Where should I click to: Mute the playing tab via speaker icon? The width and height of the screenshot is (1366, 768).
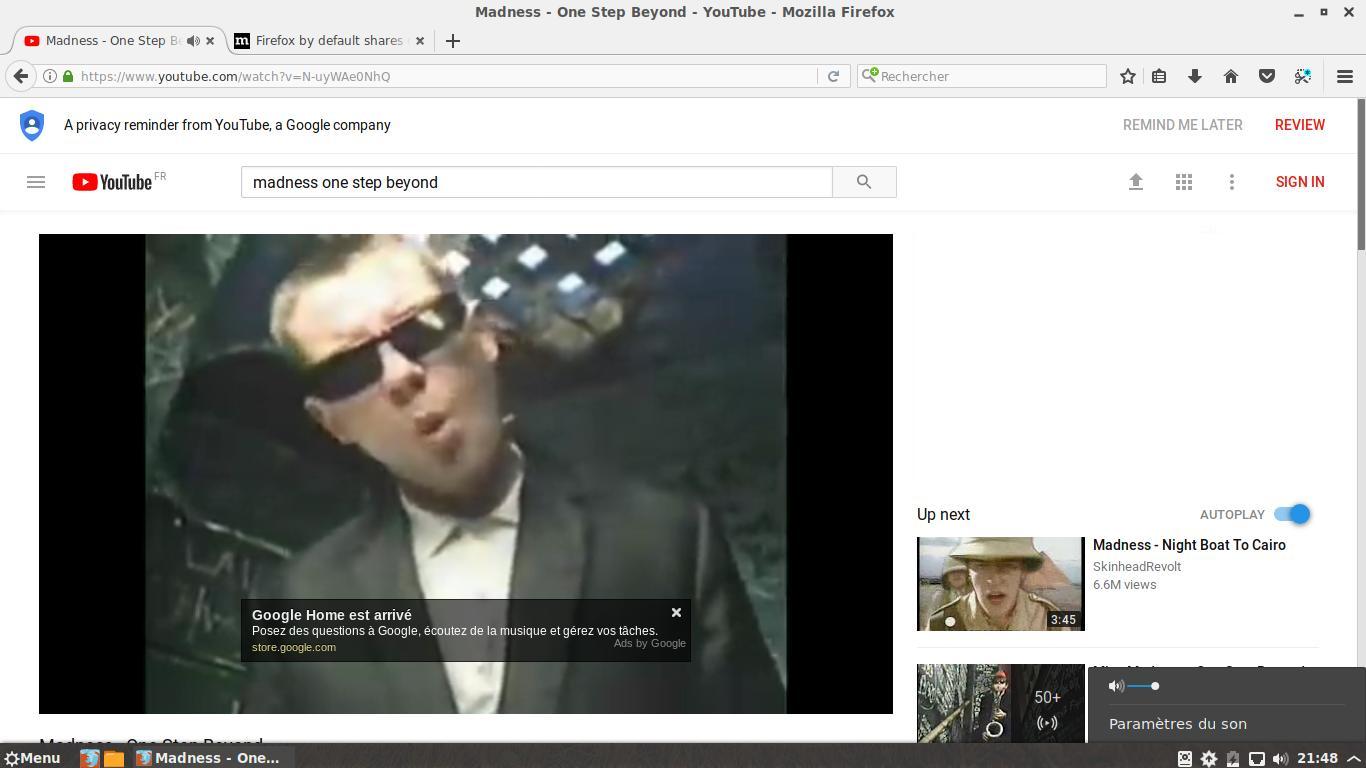(x=193, y=41)
